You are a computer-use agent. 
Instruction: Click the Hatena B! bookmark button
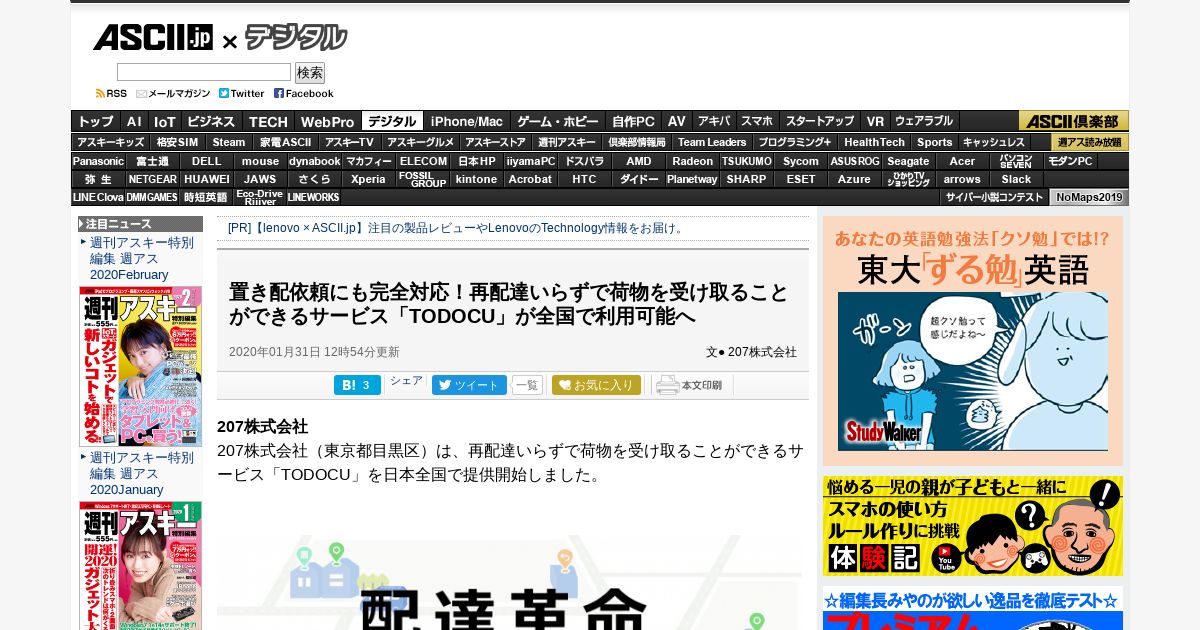click(357, 385)
